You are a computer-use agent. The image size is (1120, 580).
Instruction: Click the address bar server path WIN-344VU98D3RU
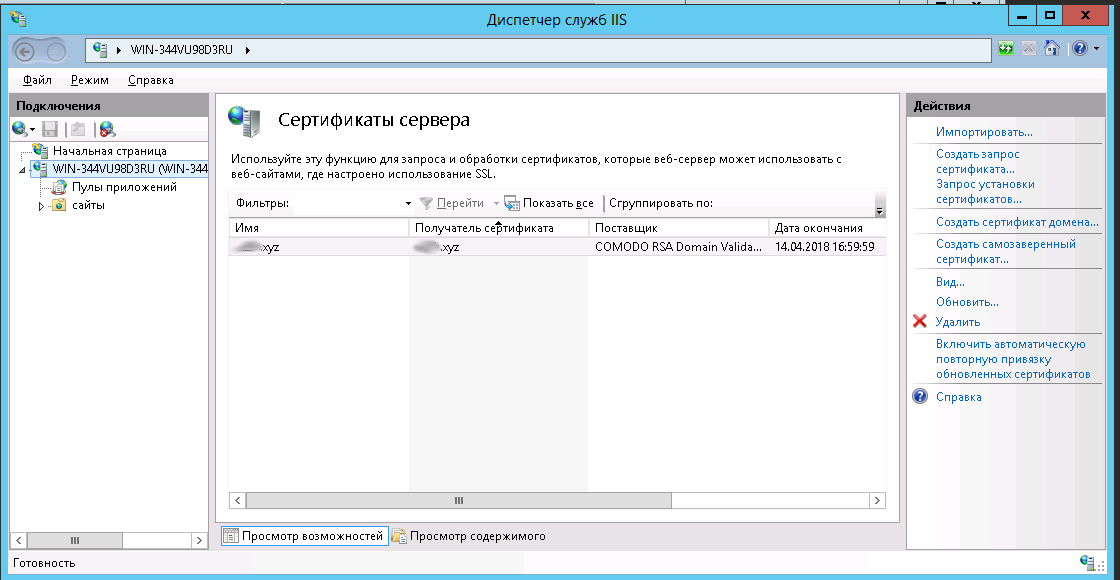(181, 50)
